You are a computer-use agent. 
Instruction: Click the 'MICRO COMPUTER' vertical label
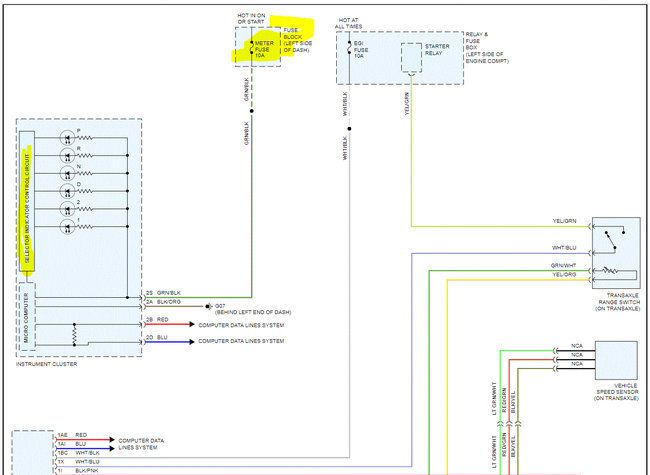(26, 317)
